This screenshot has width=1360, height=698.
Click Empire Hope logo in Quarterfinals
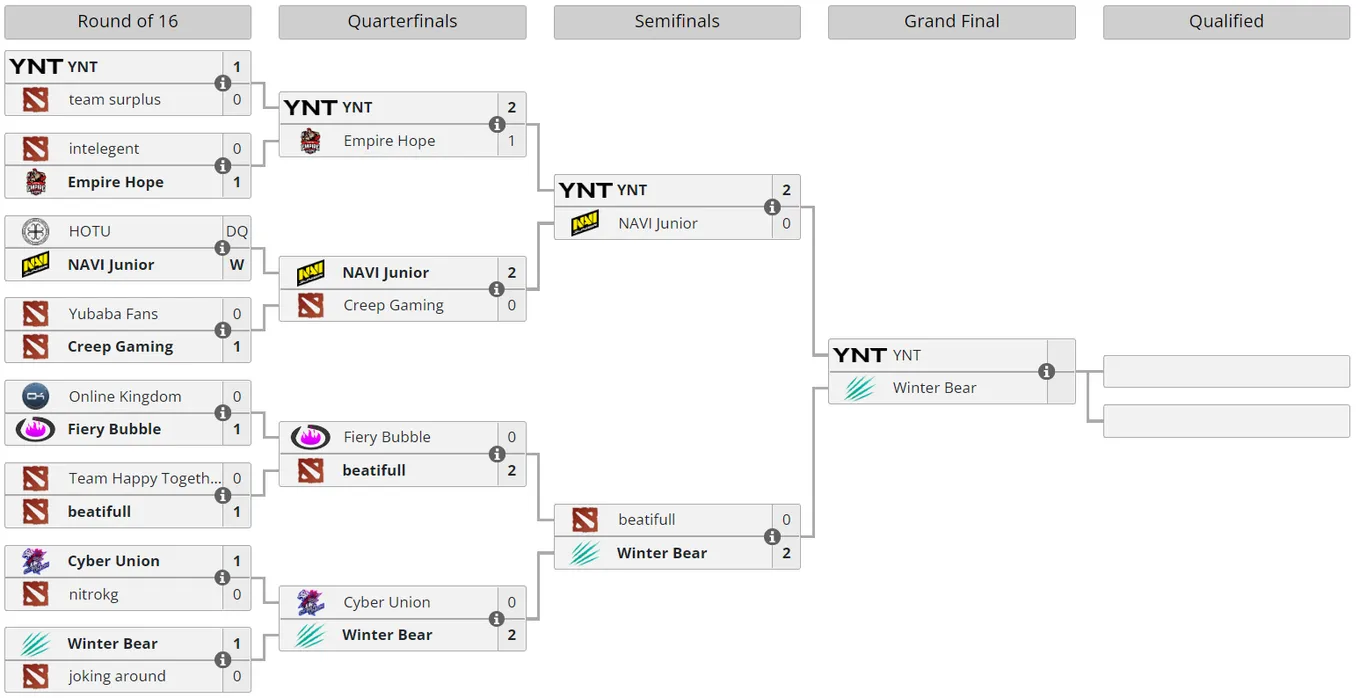click(x=310, y=141)
